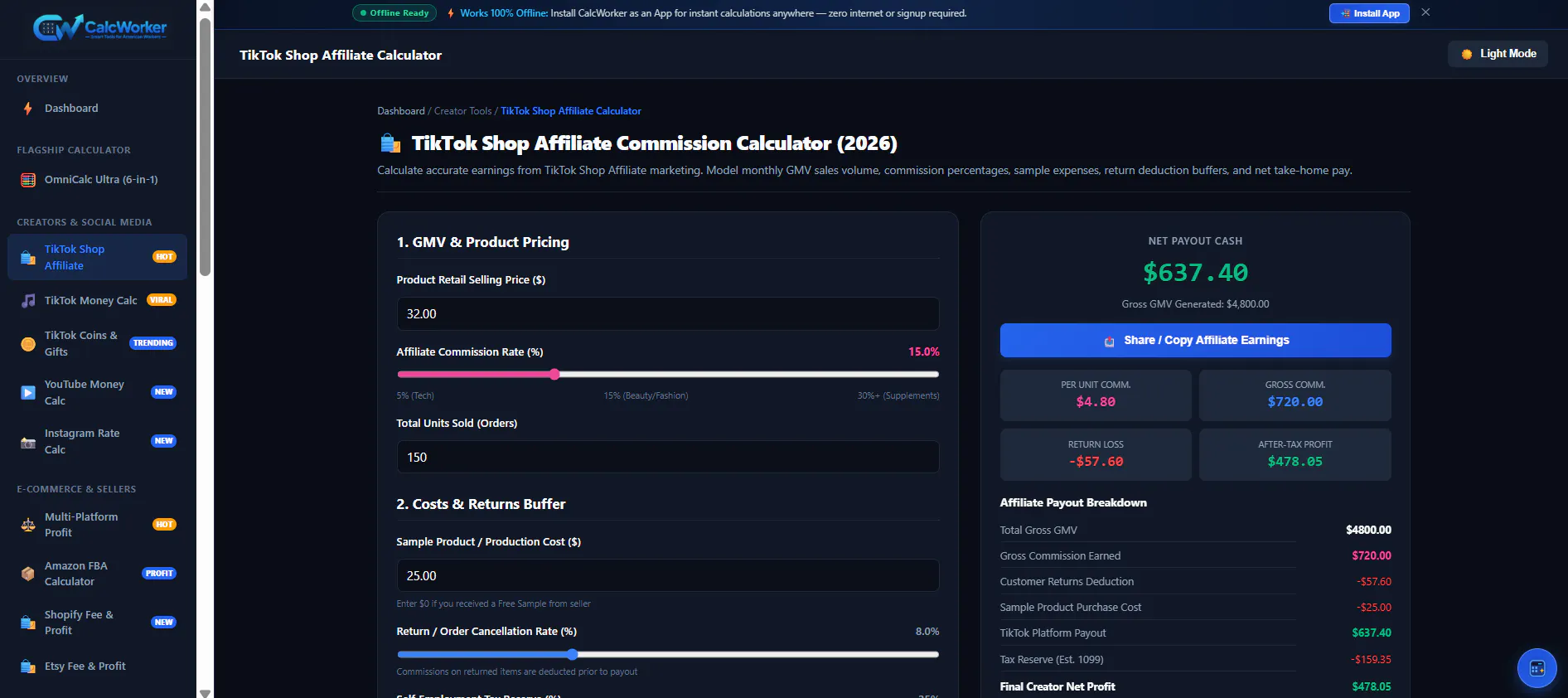Click TikTok Shop Affiliate Calculator breadcrumb
The width and height of the screenshot is (1568, 698).
point(571,111)
